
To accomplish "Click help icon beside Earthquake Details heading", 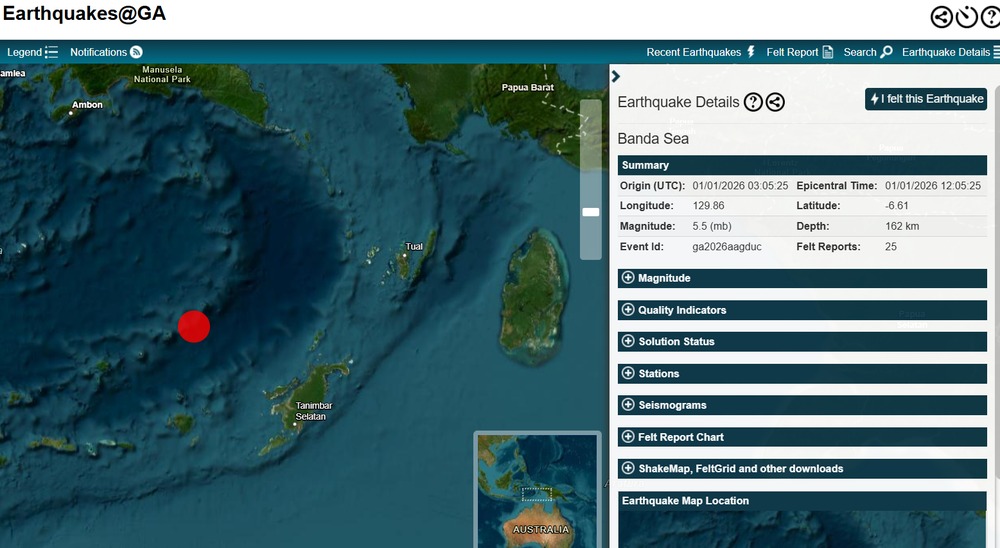I will click(753, 102).
